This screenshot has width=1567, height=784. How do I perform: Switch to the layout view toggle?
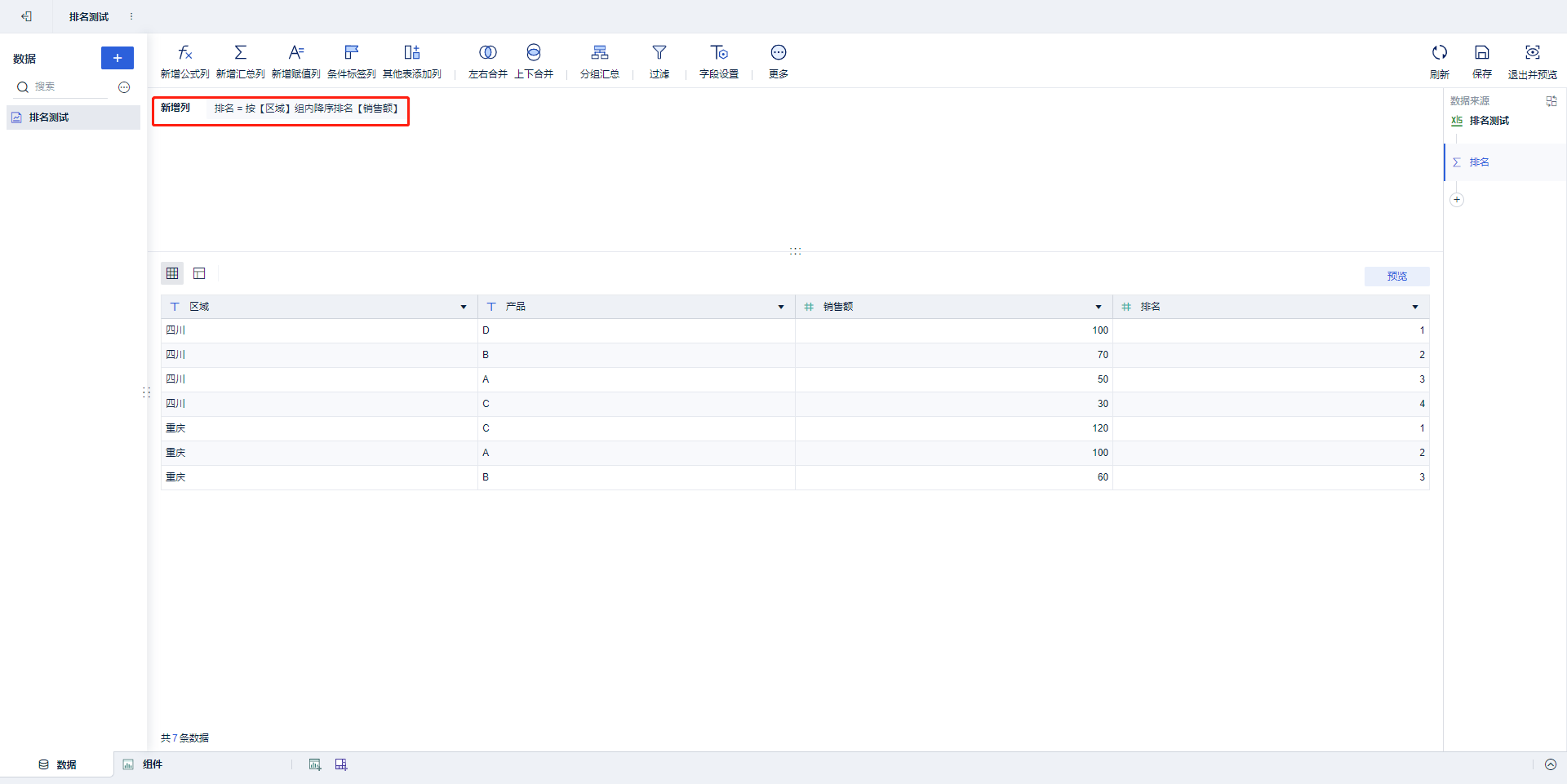tap(199, 273)
